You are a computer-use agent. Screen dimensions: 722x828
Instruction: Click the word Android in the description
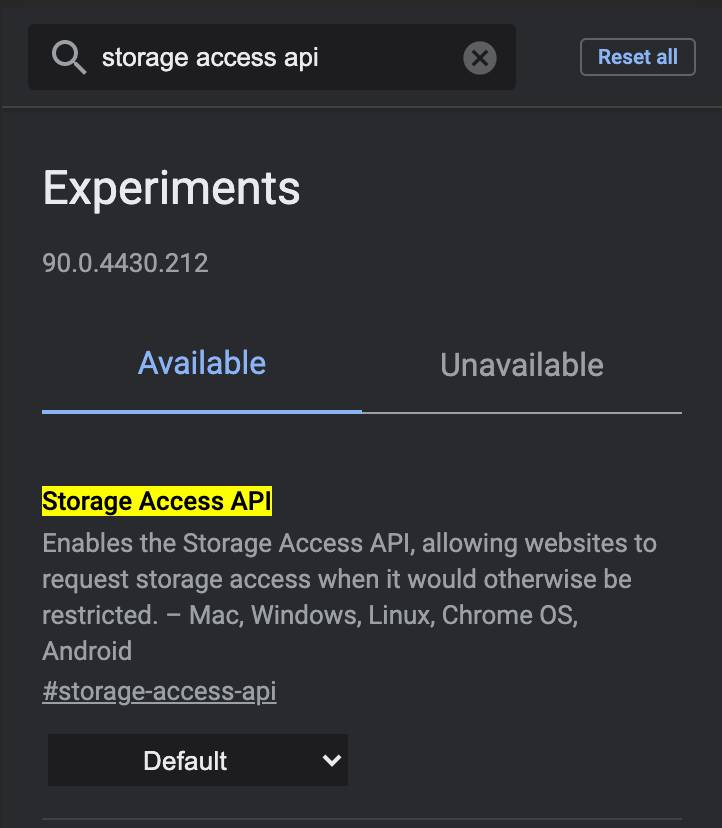(x=87, y=651)
